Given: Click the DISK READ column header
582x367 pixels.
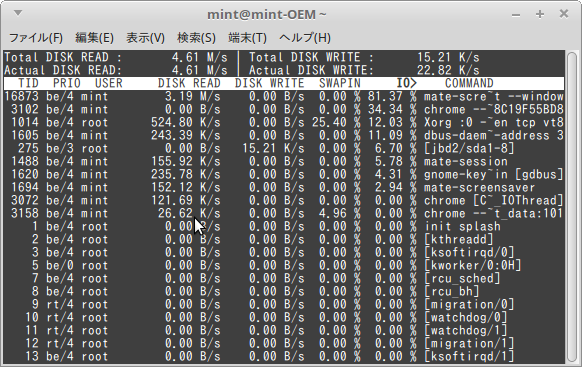Looking at the screenshot, I should coord(189,83).
